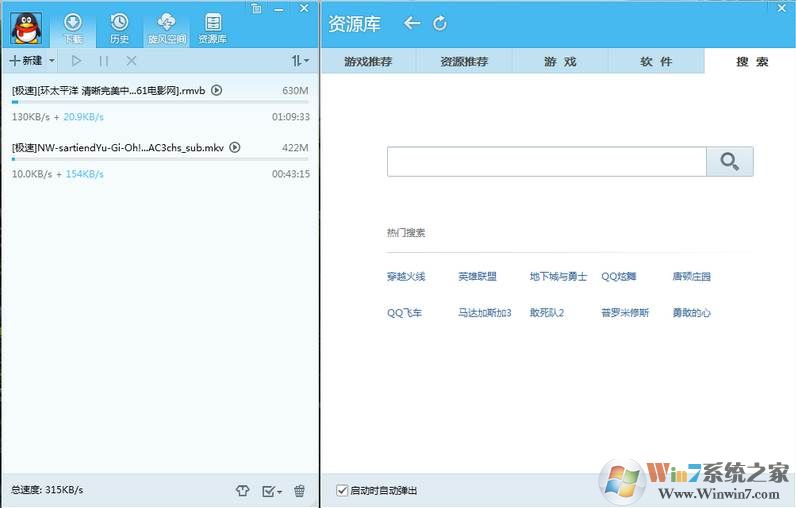Open 旋风空间 cloud space icon
This screenshot has height=508, width=796.
tap(165, 27)
